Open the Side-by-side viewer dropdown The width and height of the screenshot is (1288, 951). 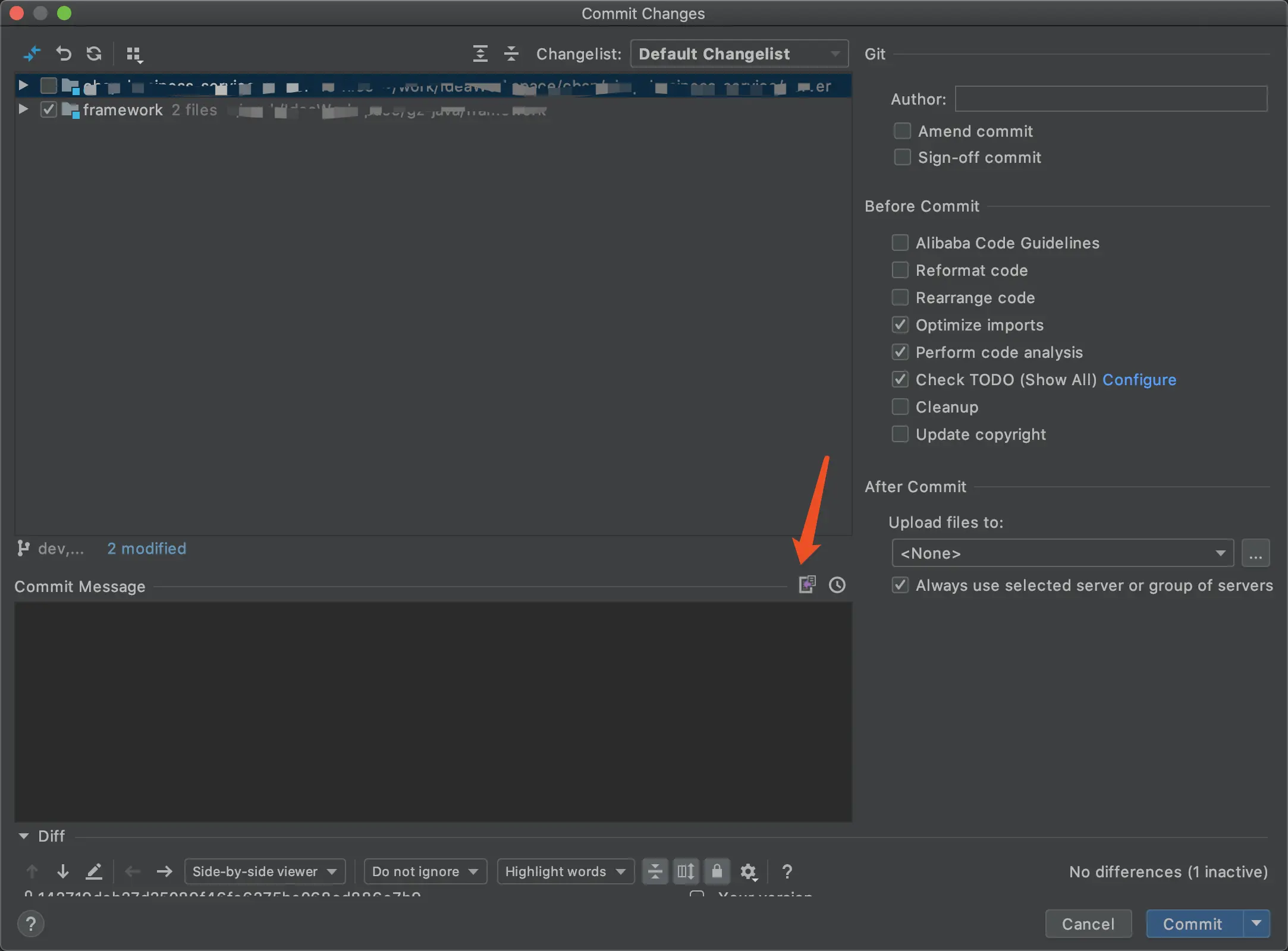(265, 871)
